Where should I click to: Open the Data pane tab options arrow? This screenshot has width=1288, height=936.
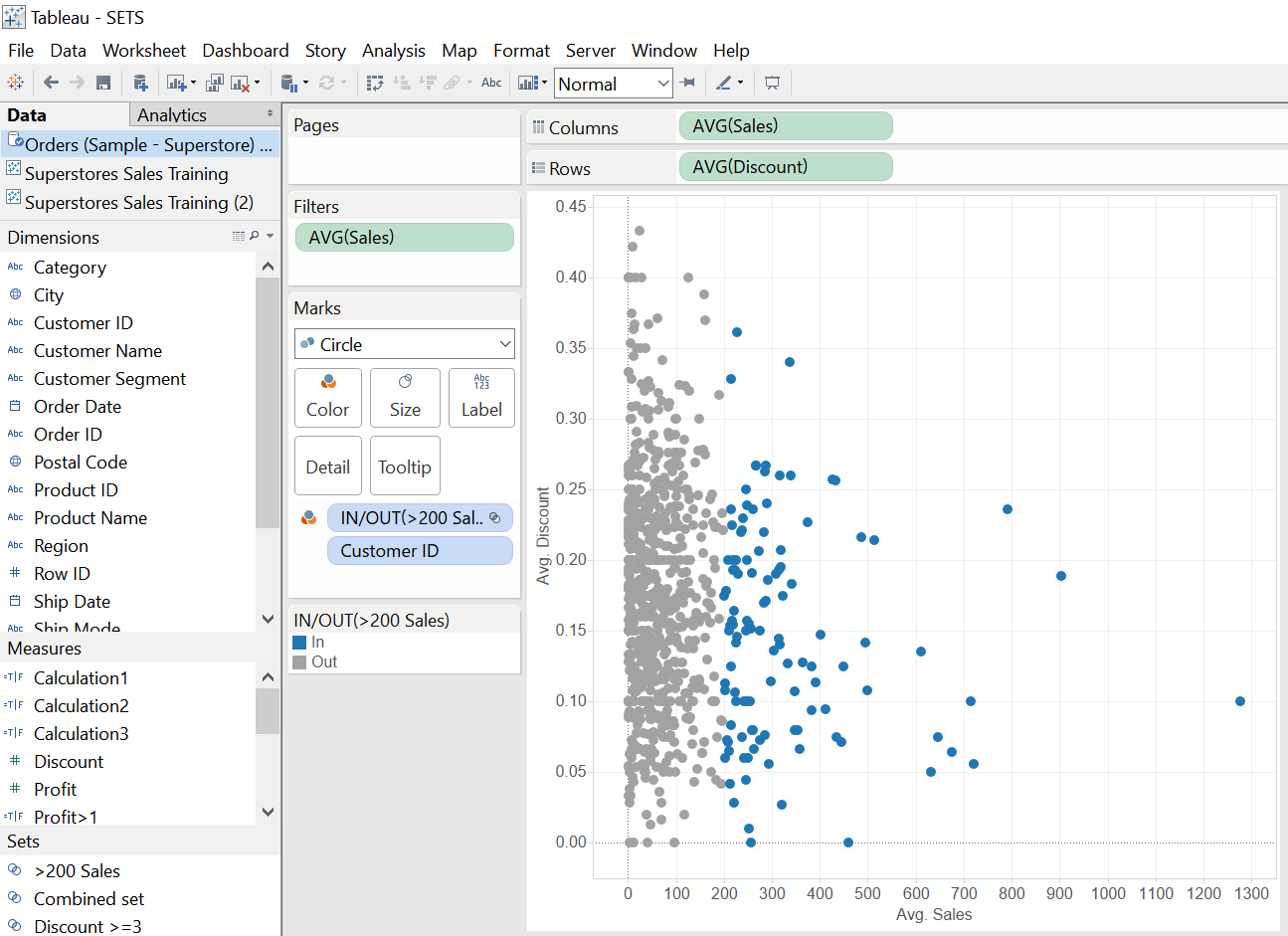(x=270, y=113)
